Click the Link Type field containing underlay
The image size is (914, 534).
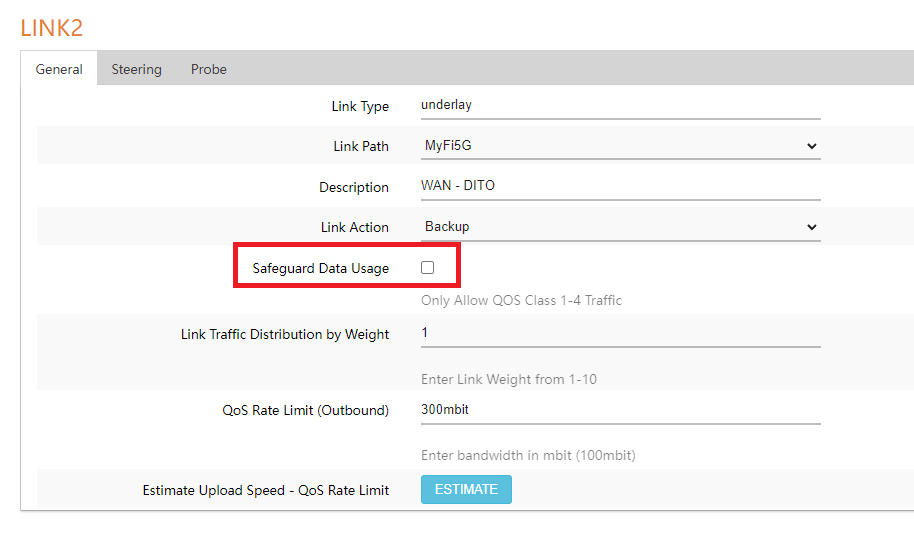[620, 105]
